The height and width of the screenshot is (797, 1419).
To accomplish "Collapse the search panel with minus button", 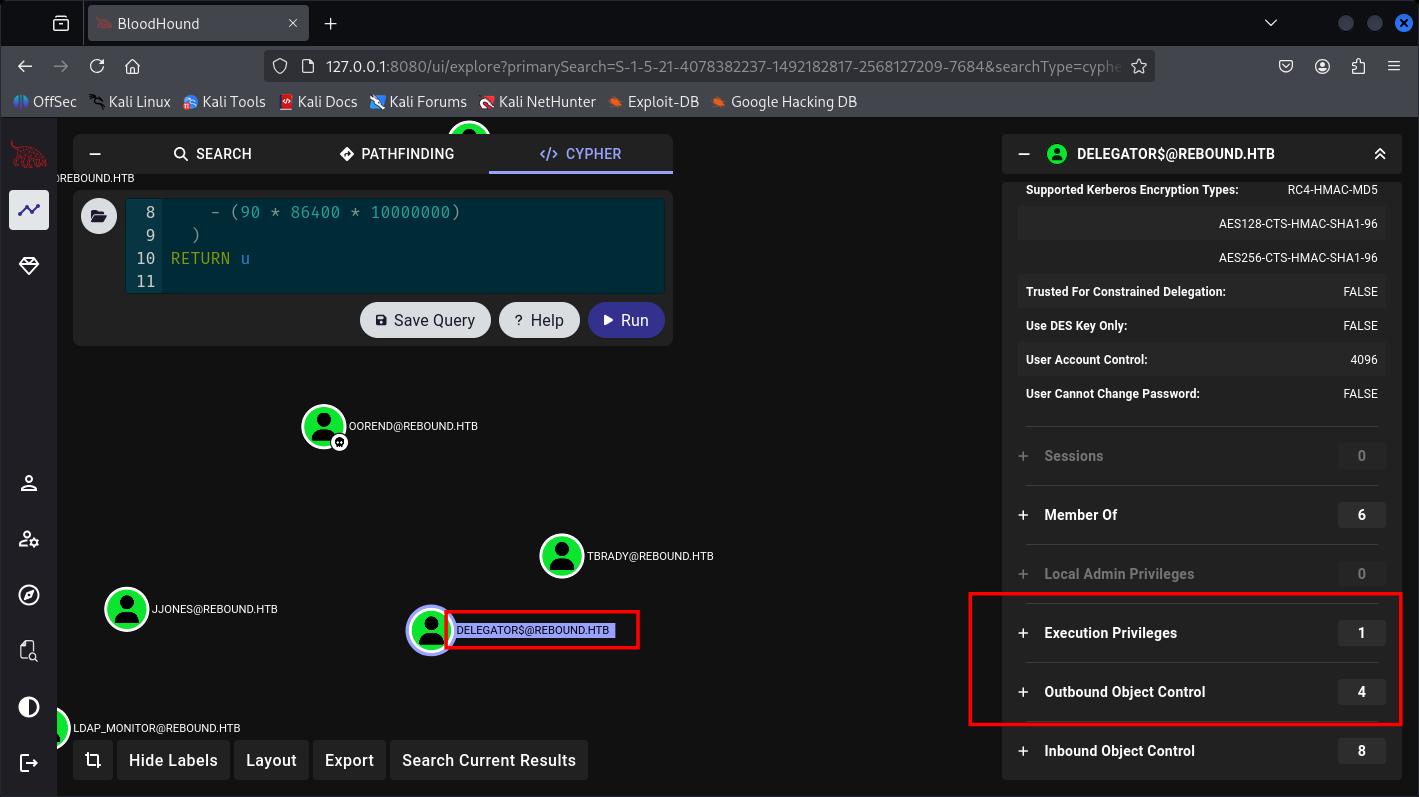I will (95, 154).
